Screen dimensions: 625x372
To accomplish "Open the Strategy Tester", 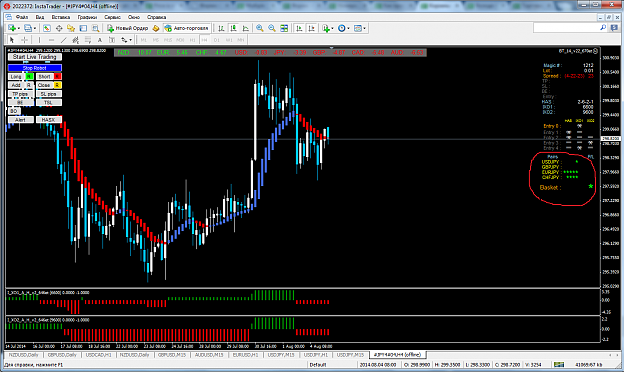I will click(x=95, y=28).
